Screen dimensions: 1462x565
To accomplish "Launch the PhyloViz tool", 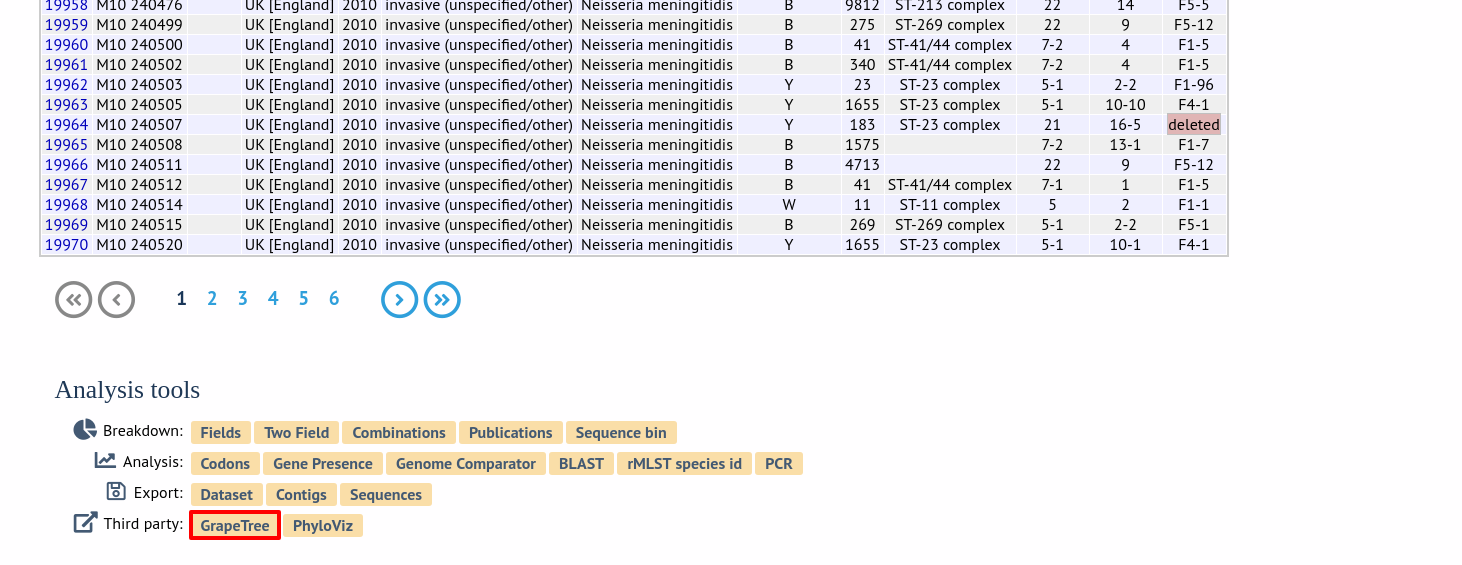I will tap(323, 525).
